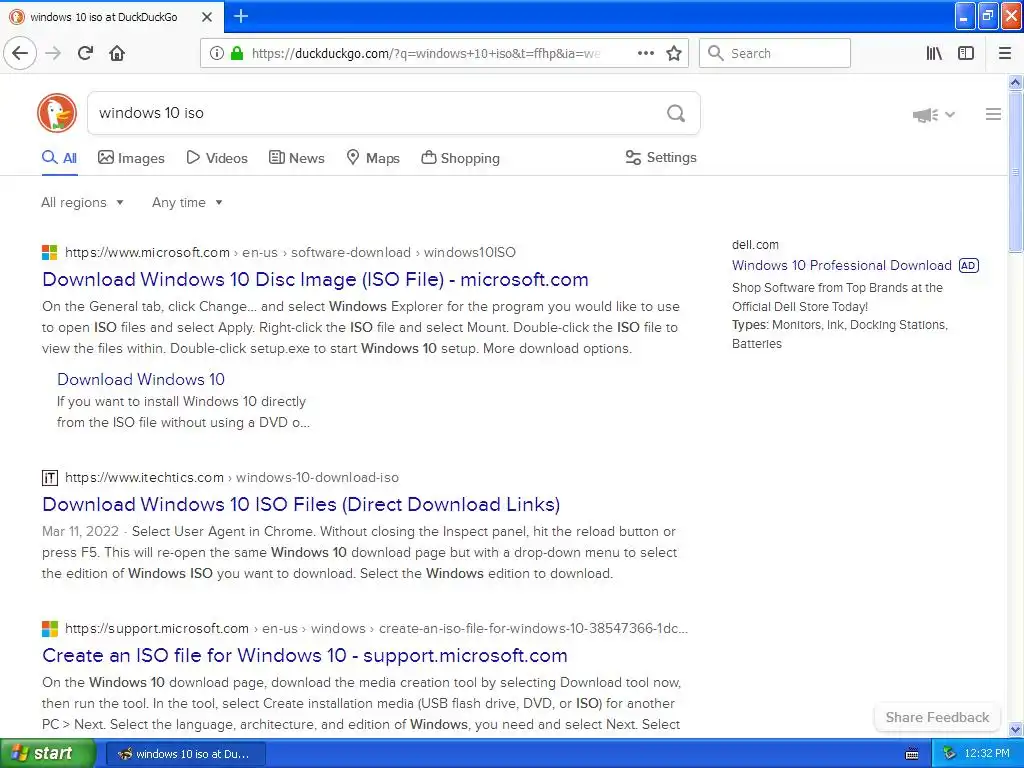1024x768 pixels.
Task: Click the Firefox Search field
Action: (x=775, y=53)
